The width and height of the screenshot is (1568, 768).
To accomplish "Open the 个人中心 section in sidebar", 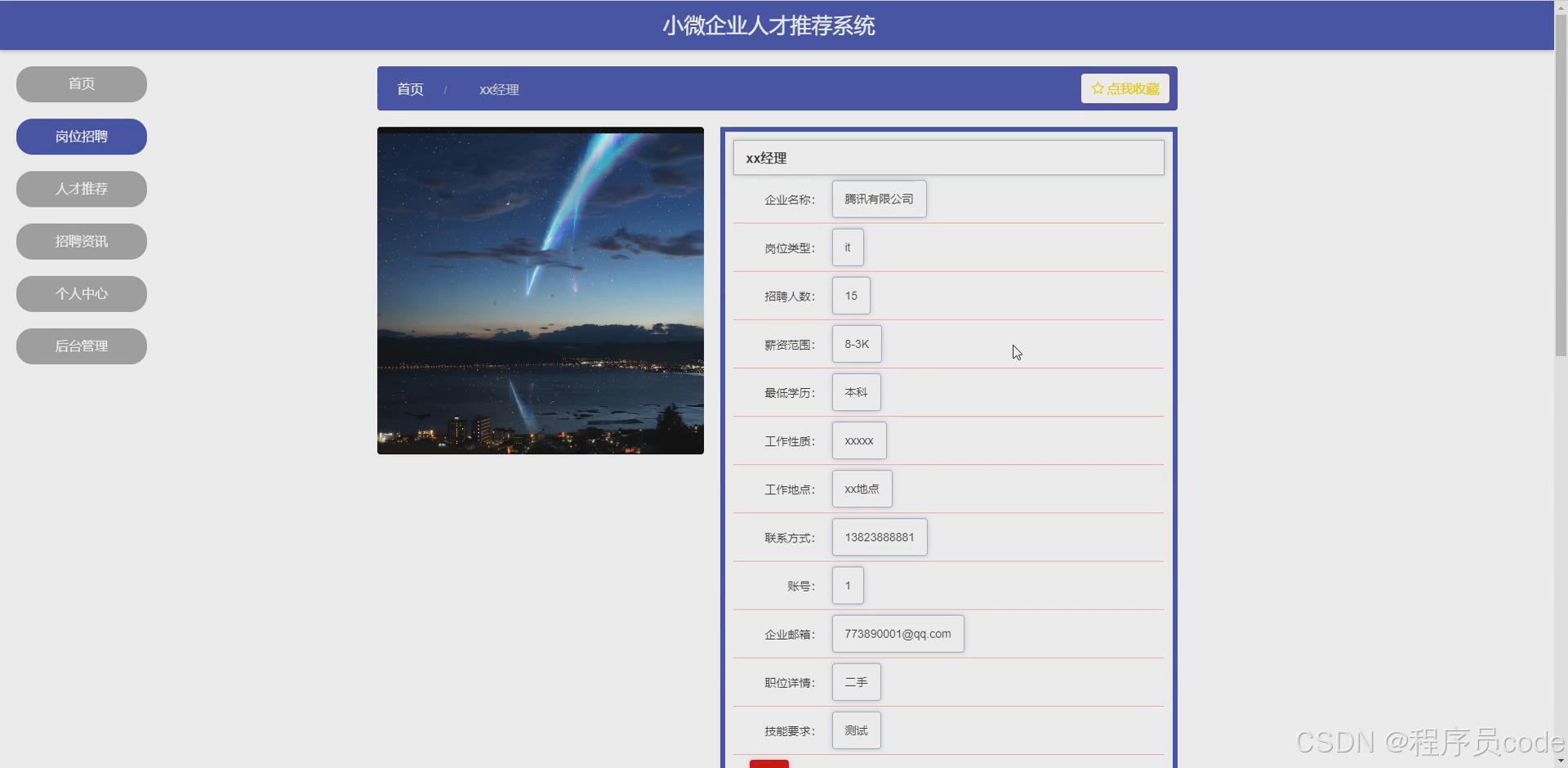I will tap(81, 293).
